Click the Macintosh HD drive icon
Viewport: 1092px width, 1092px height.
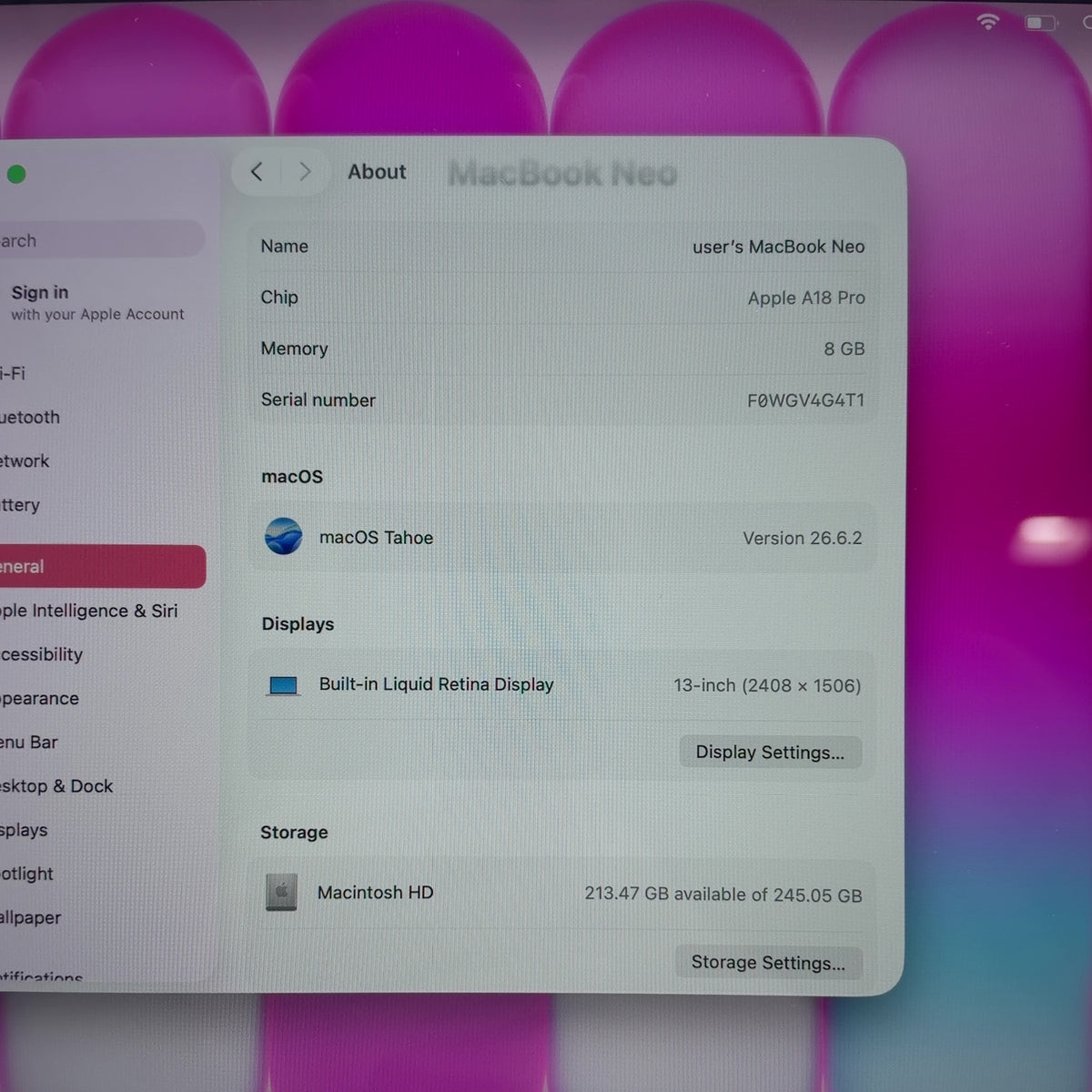click(281, 893)
